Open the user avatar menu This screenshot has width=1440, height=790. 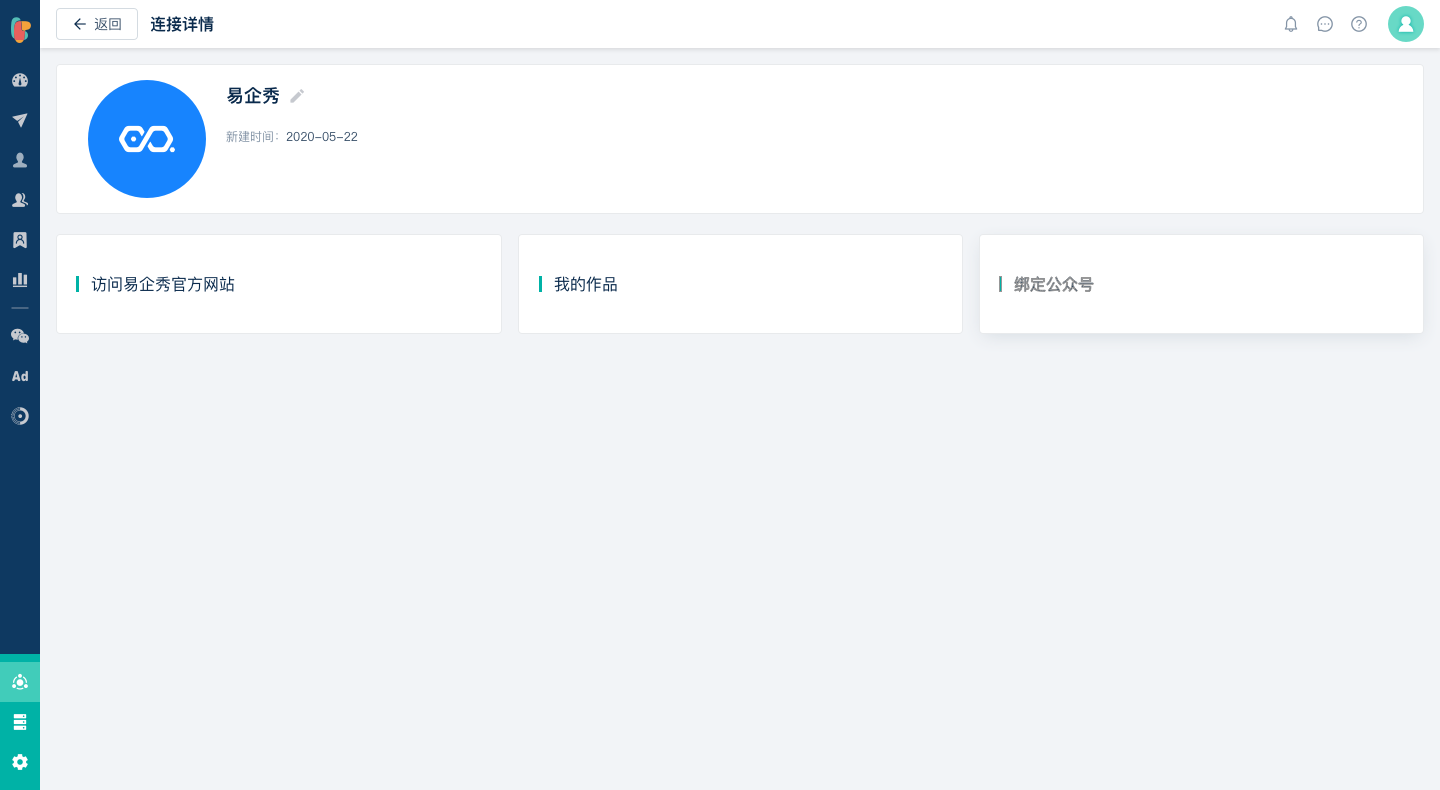click(1406, 24)
